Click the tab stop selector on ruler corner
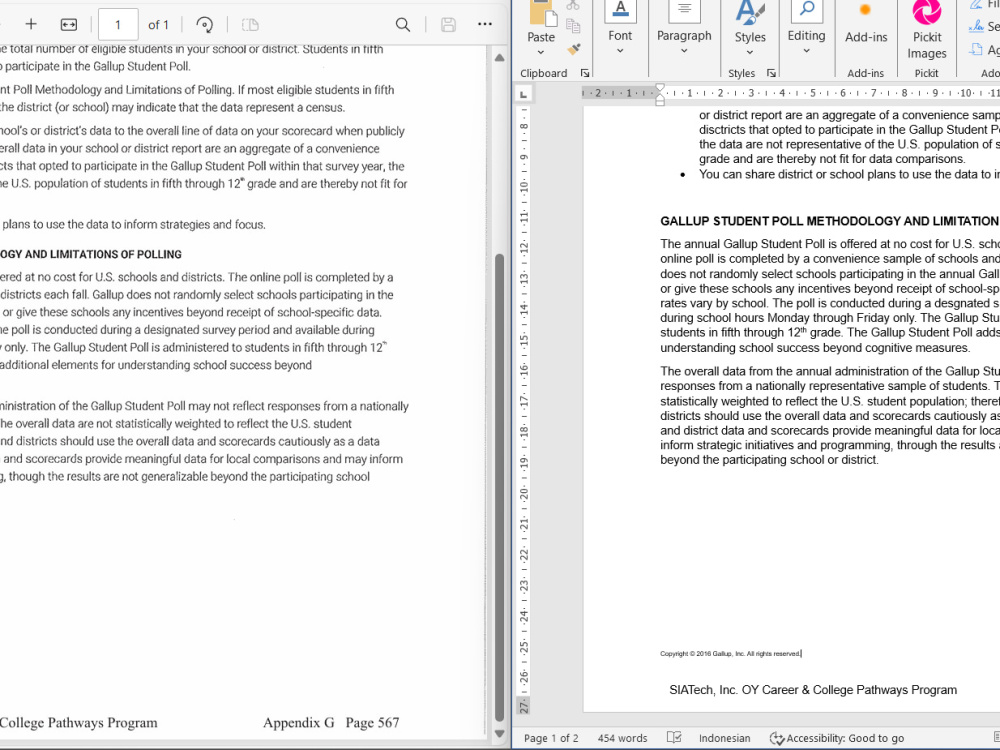 click(x=524, y=95)
